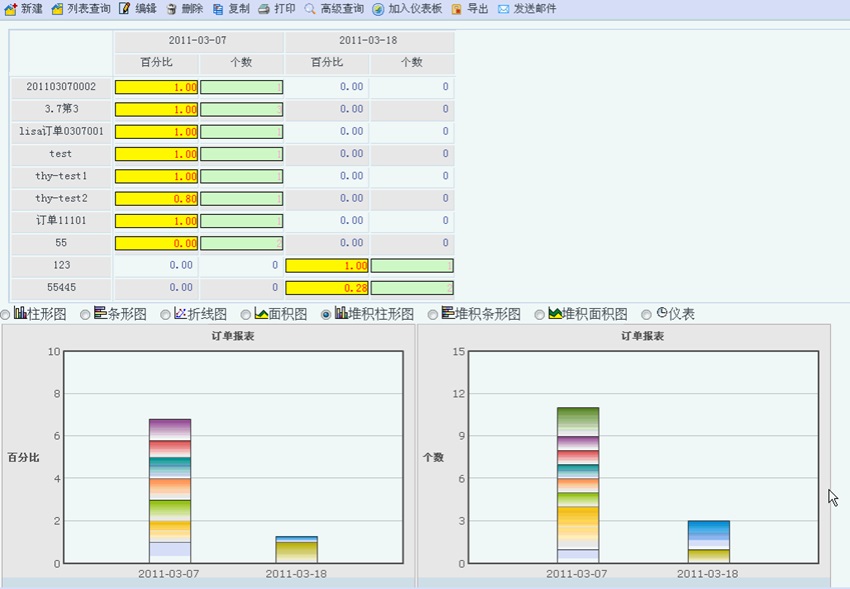This screenshot has width=850, height=589.
Task: Click yellow percentage cell for thy-test2
Action: coord(156,199)
